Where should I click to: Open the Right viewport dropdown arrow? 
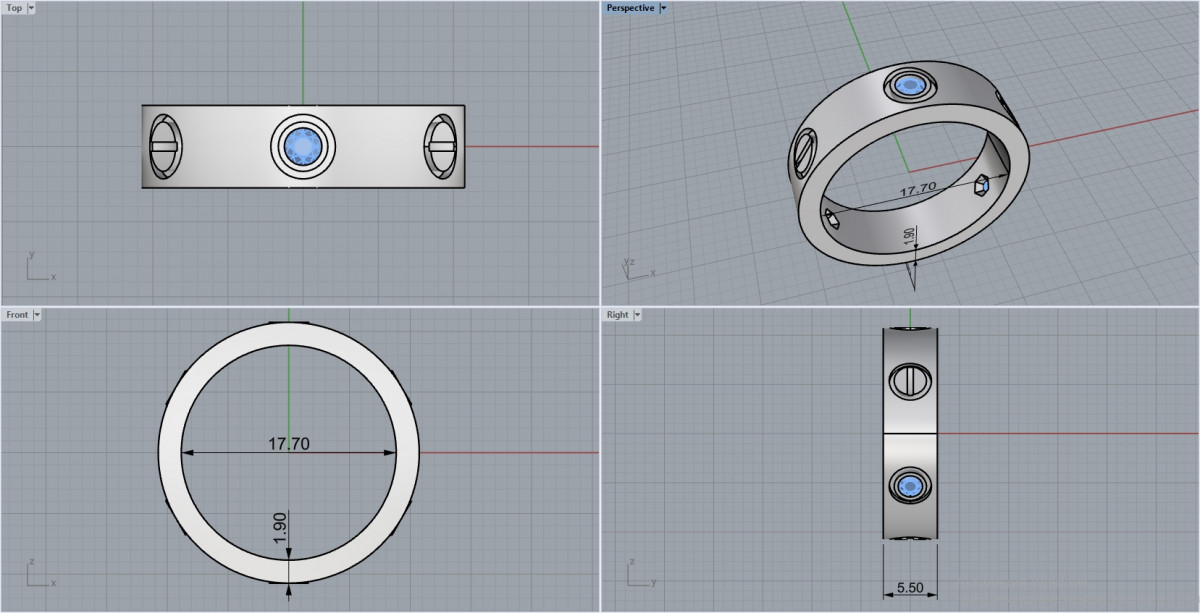pyautogui.click(x=637, y=315)
